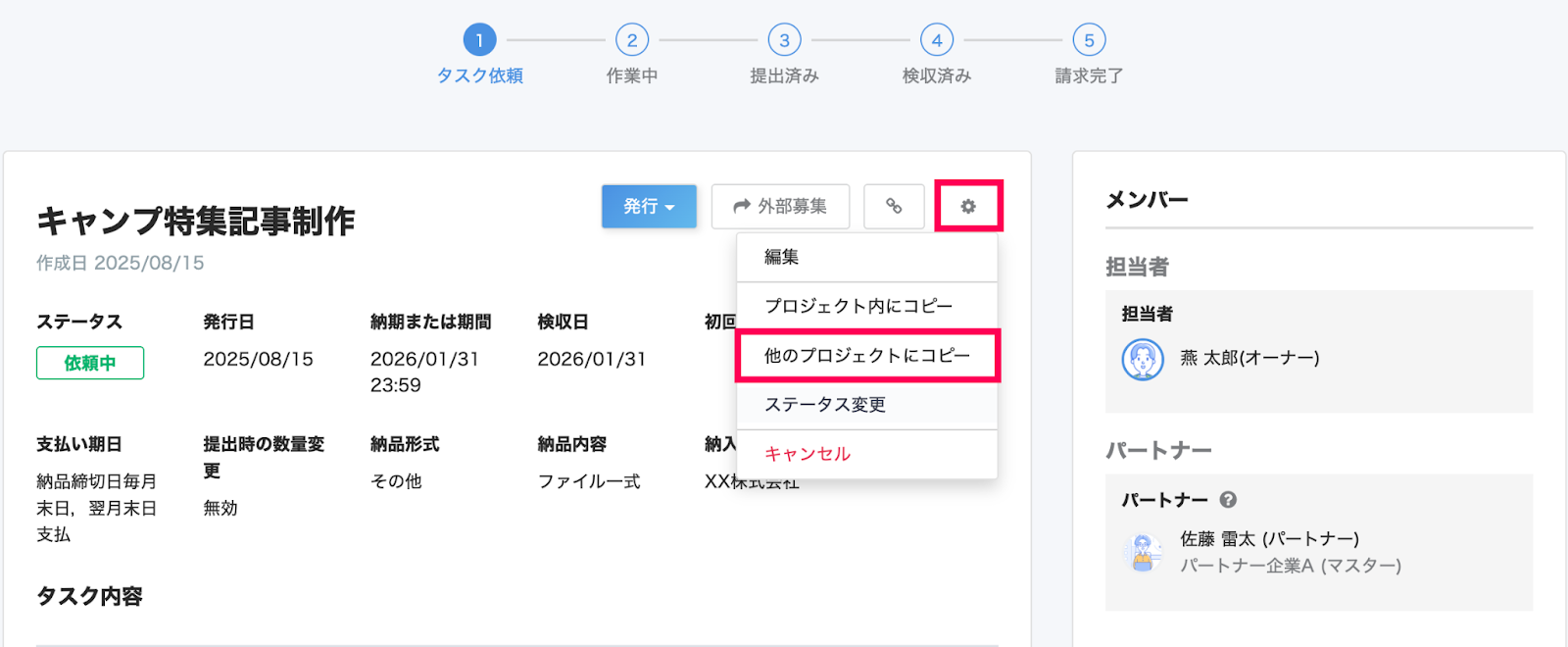Choose プロジェクト内にコピー menu entry

click(866, 306)
